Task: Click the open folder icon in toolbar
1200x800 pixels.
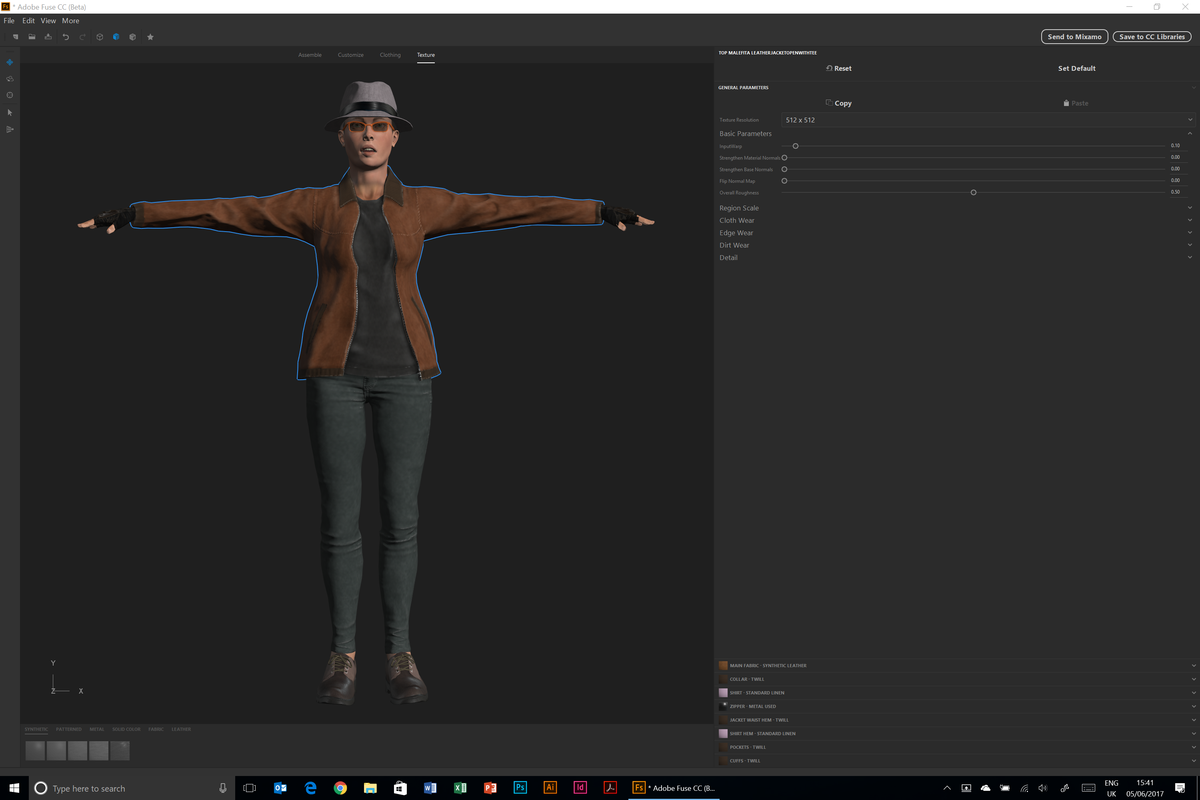Action: pyautogui.click(x=32, y=37)
